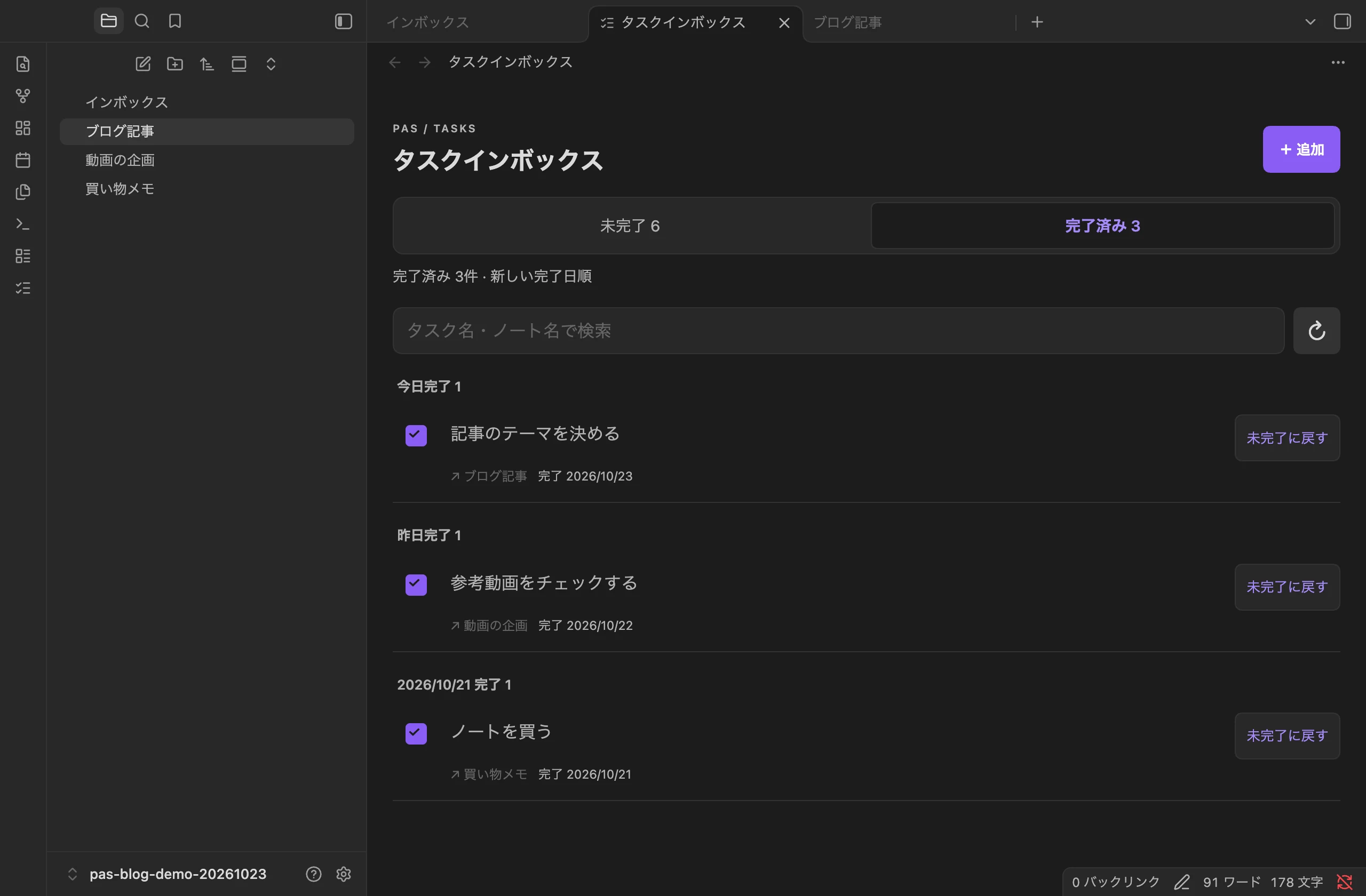1366x896 pixels.
Task: Switch to the ブログ記事 tab
Action: (908, 22)
